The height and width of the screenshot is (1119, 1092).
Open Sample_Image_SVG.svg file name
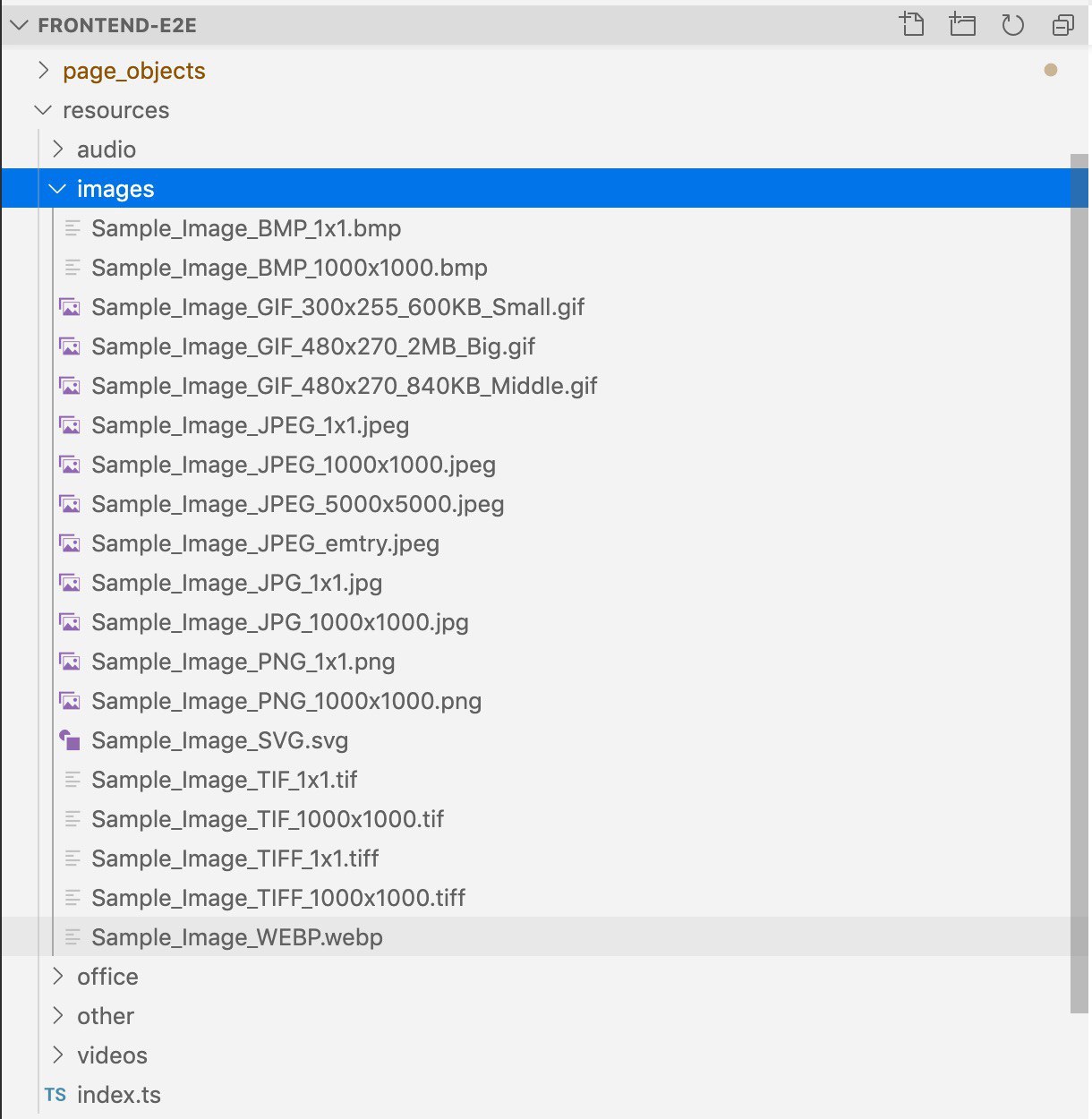(x=220, y=741)
